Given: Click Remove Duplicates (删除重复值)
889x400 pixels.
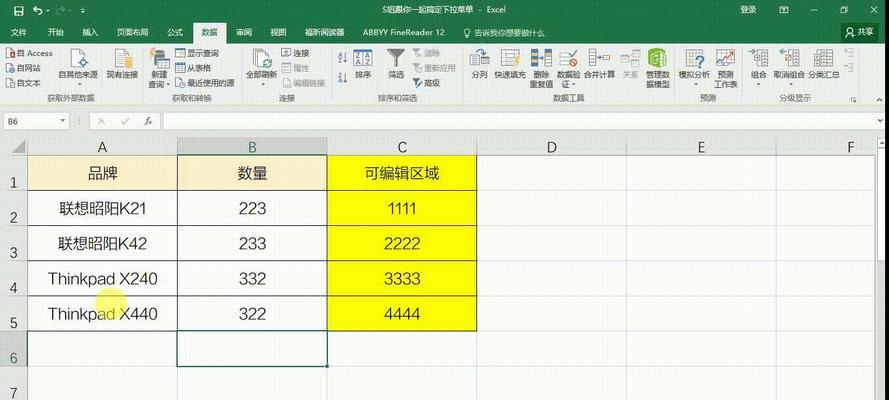Looking at the screenshot, I should click(541, 68).
